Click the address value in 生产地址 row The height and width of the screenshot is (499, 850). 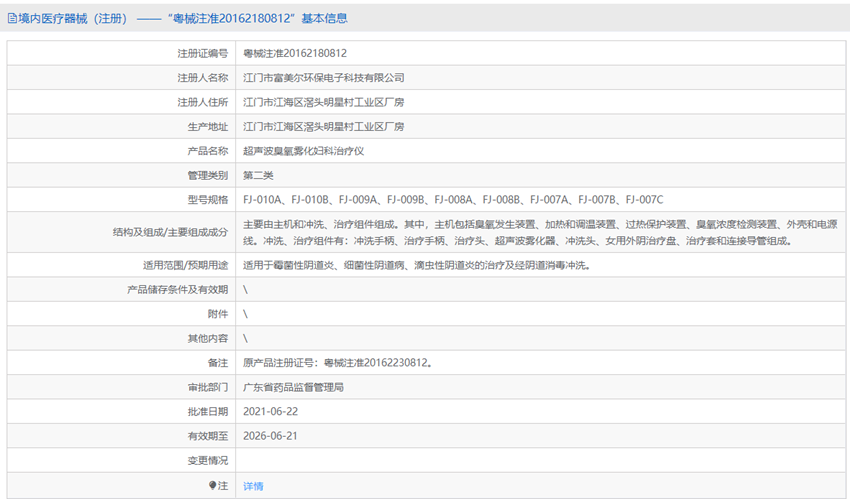pos(324,126)
